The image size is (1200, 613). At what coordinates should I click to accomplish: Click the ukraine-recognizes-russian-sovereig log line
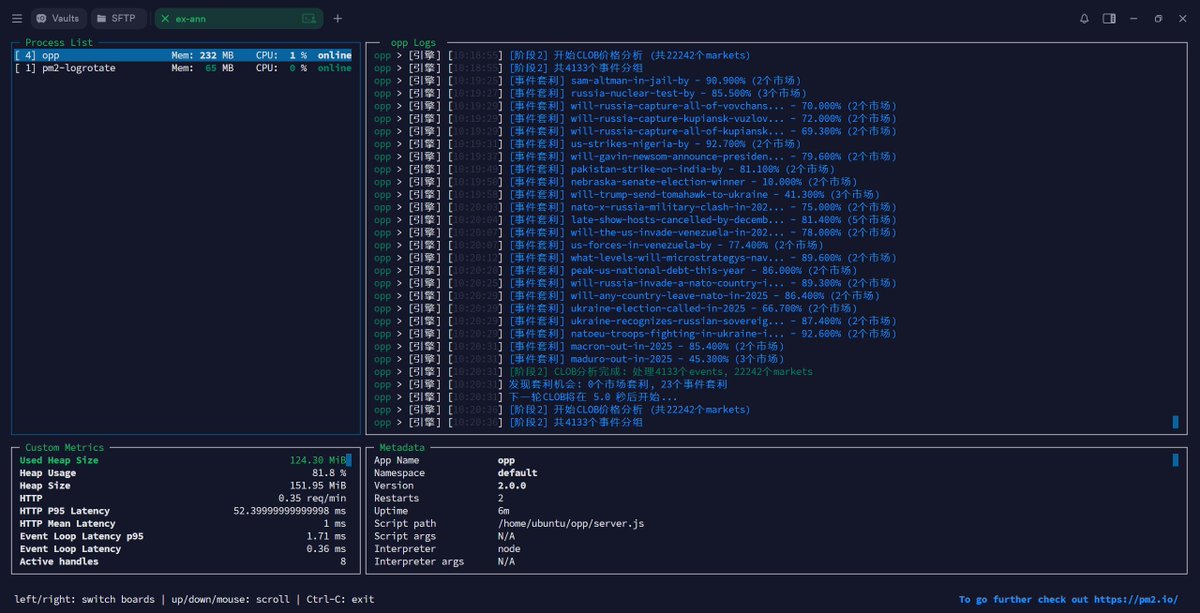634,321
